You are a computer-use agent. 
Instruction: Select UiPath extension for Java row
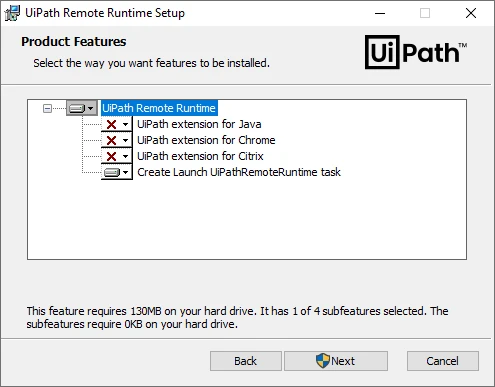pyautogui.click(x=199, y=124)
